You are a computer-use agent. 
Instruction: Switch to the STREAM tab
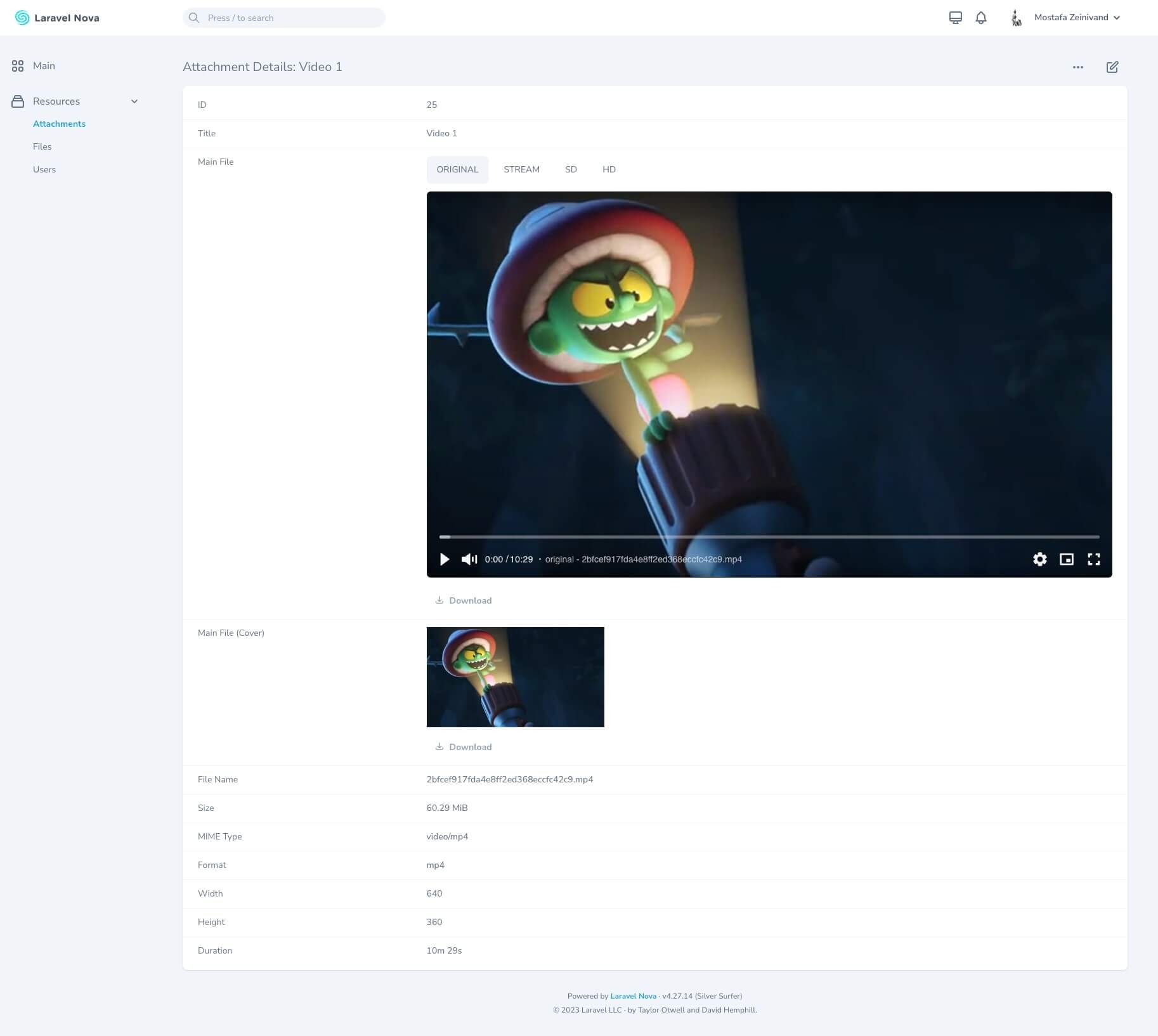coord(521,170)
